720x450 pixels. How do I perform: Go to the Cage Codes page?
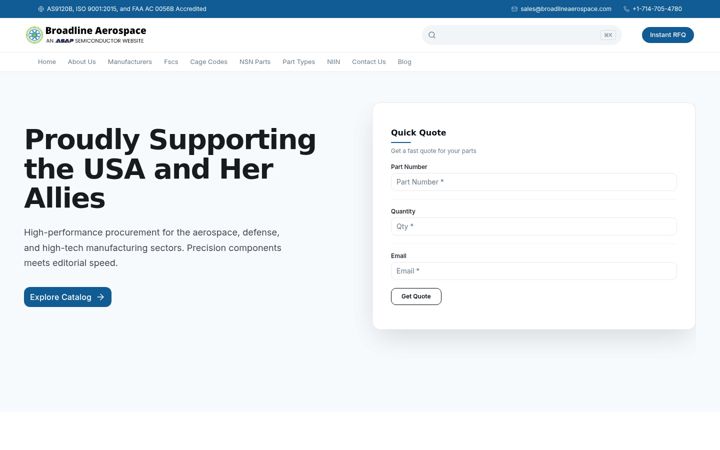(x=208, y=62)
